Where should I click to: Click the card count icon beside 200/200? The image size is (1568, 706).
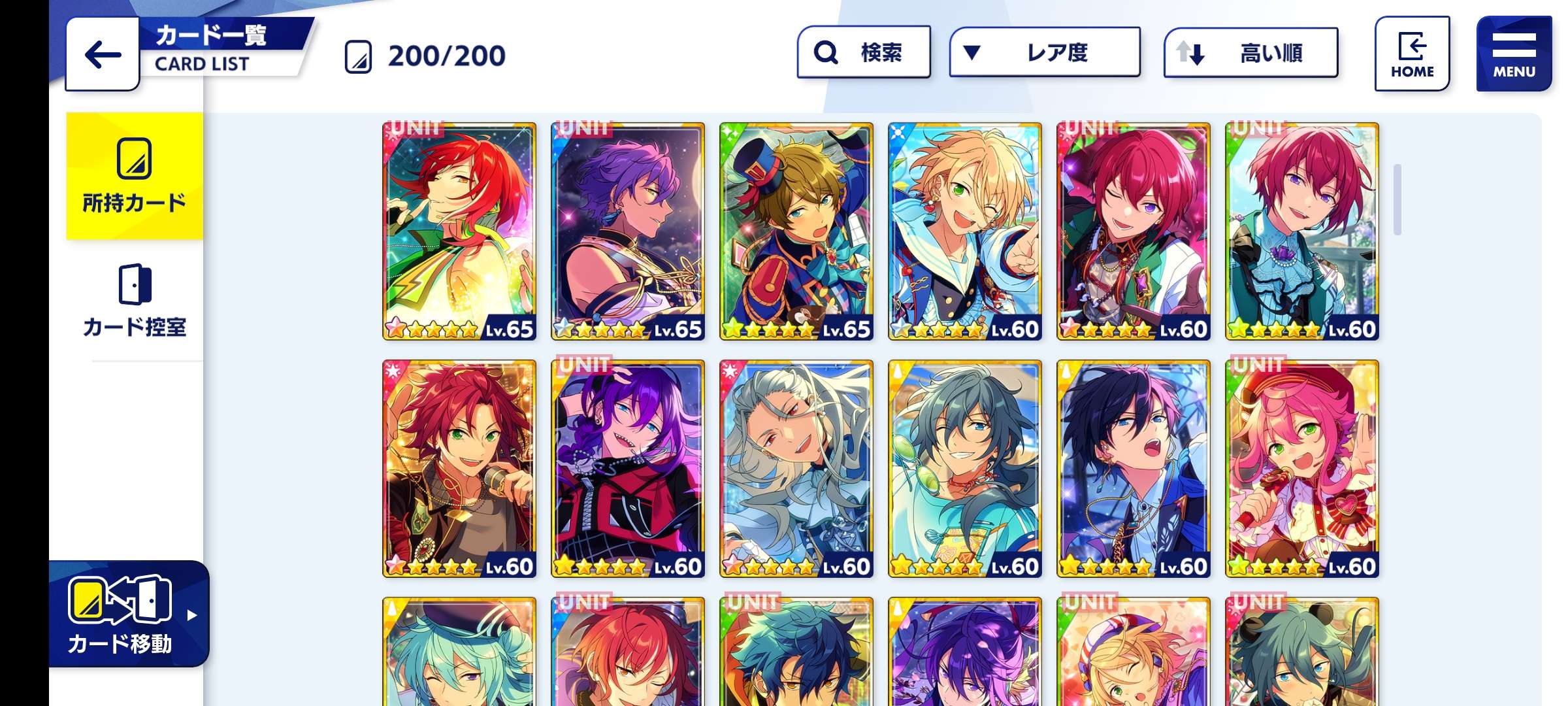358,56
